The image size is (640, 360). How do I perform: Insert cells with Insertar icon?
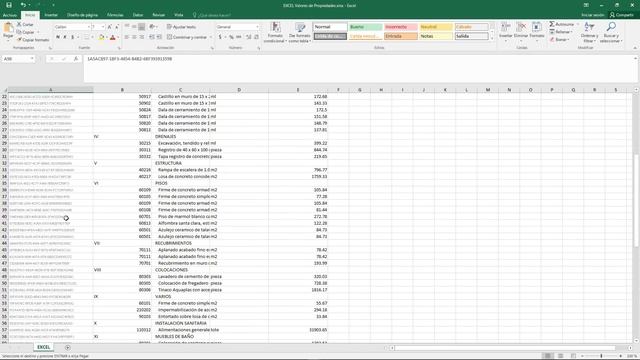pyautogui.click(x=505, y=30)
